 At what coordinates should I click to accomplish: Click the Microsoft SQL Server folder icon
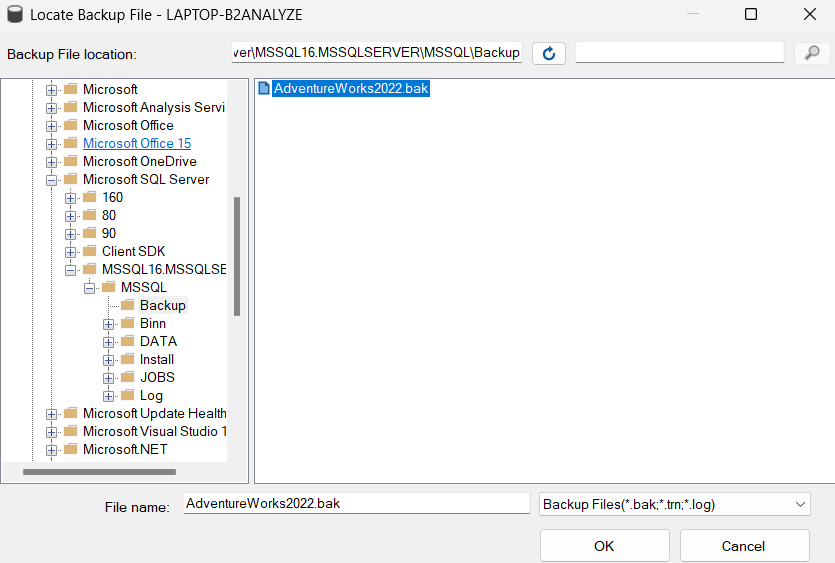[x=70, y=178]
